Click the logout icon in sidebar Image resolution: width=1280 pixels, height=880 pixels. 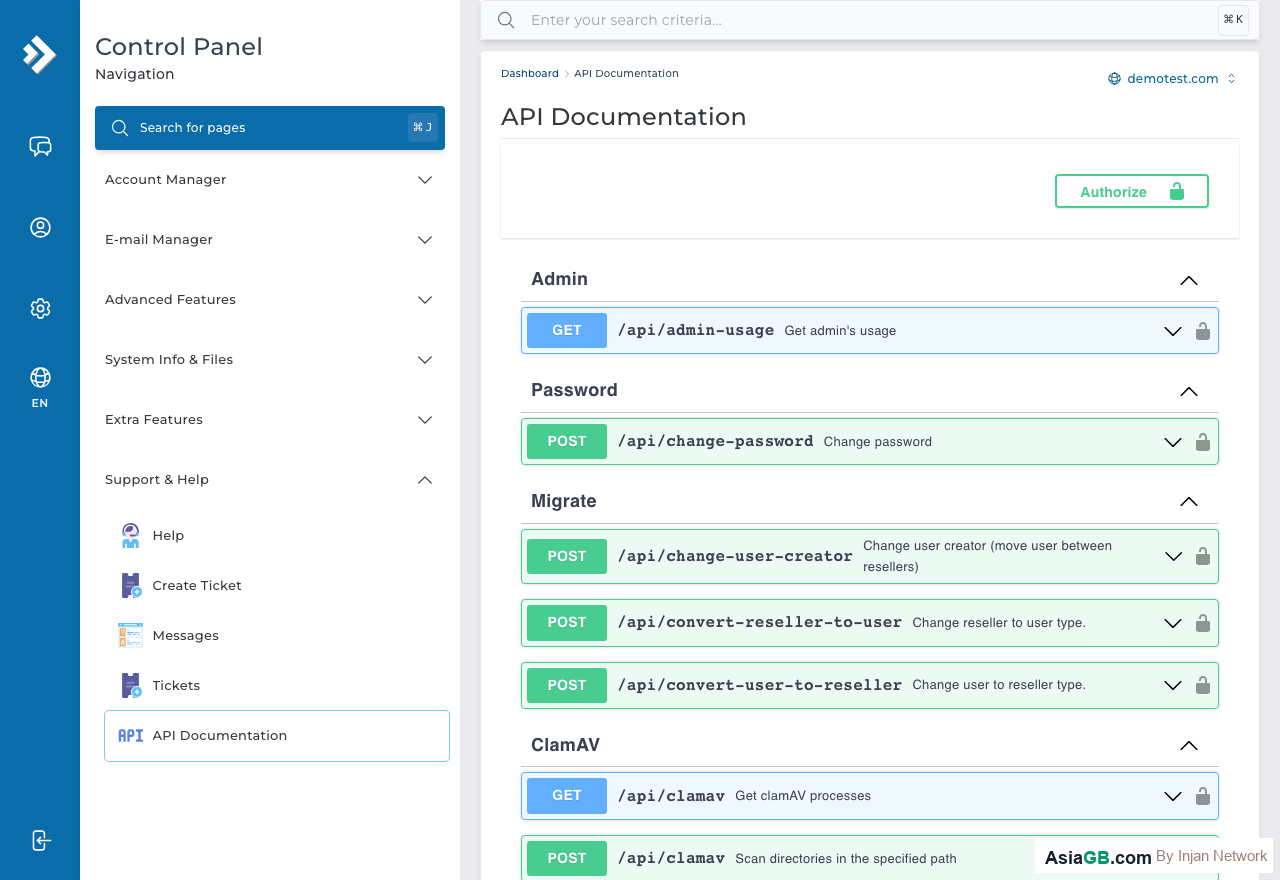40,840
